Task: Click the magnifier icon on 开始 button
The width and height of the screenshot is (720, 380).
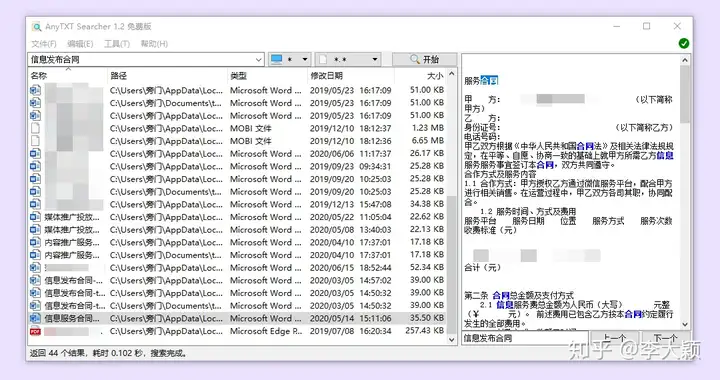Action: click(415, 59)
